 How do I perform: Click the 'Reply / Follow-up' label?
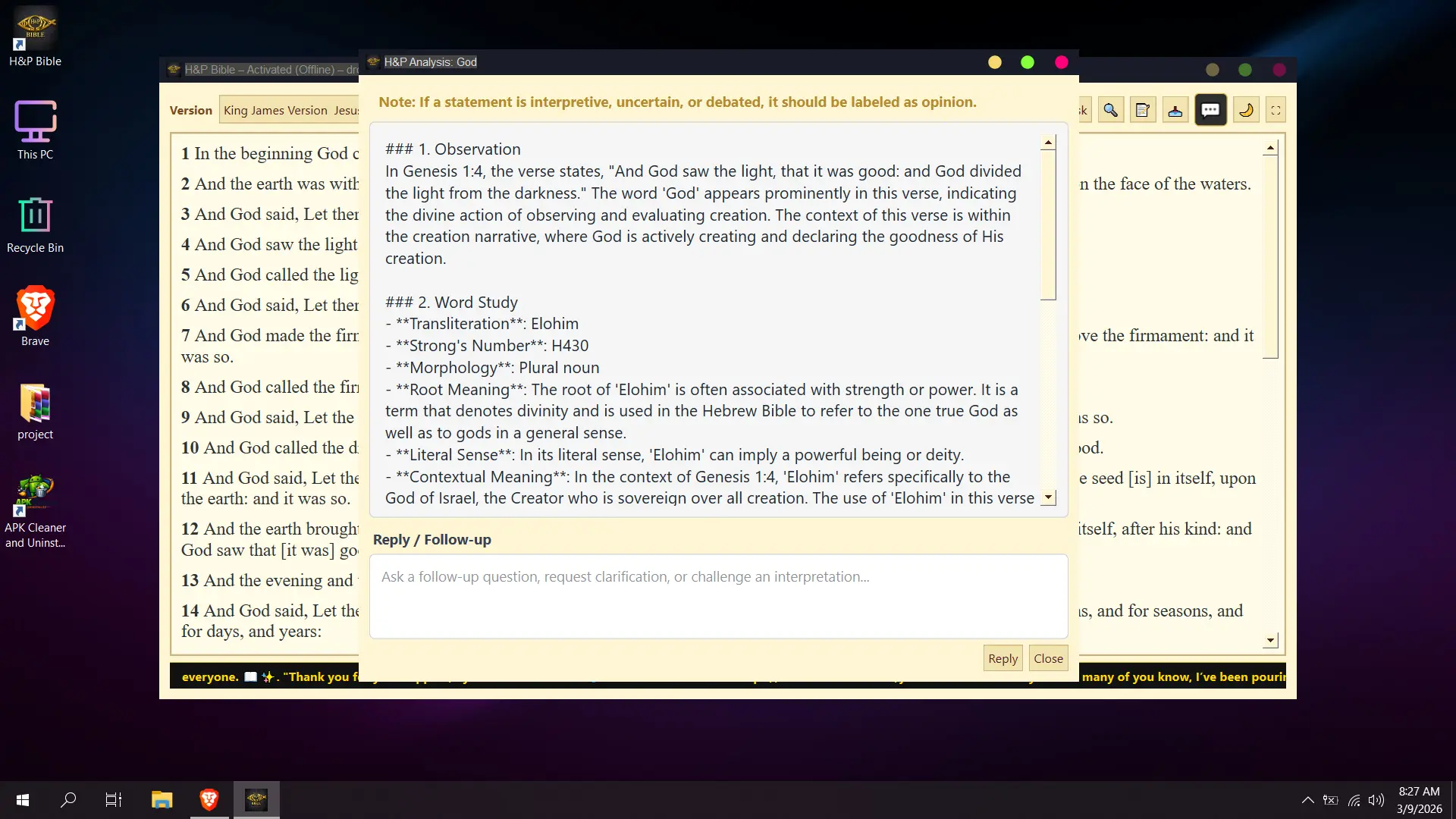point(432,540)
